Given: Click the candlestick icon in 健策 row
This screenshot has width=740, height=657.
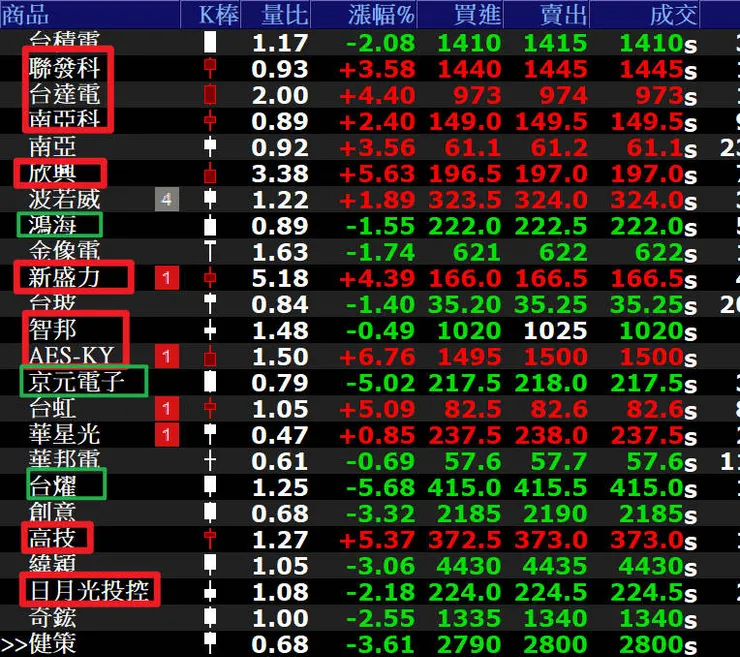Looking at the screenshot, I should [210, 641].
